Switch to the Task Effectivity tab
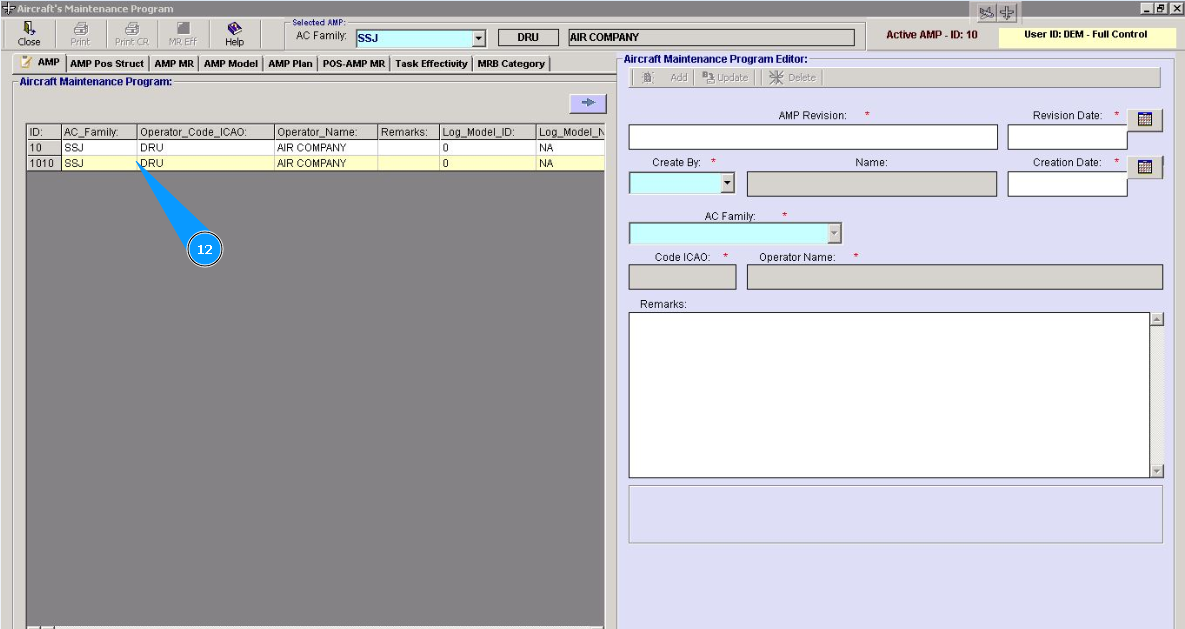This screenshot has width=1185, height=629. pos(432,64)
